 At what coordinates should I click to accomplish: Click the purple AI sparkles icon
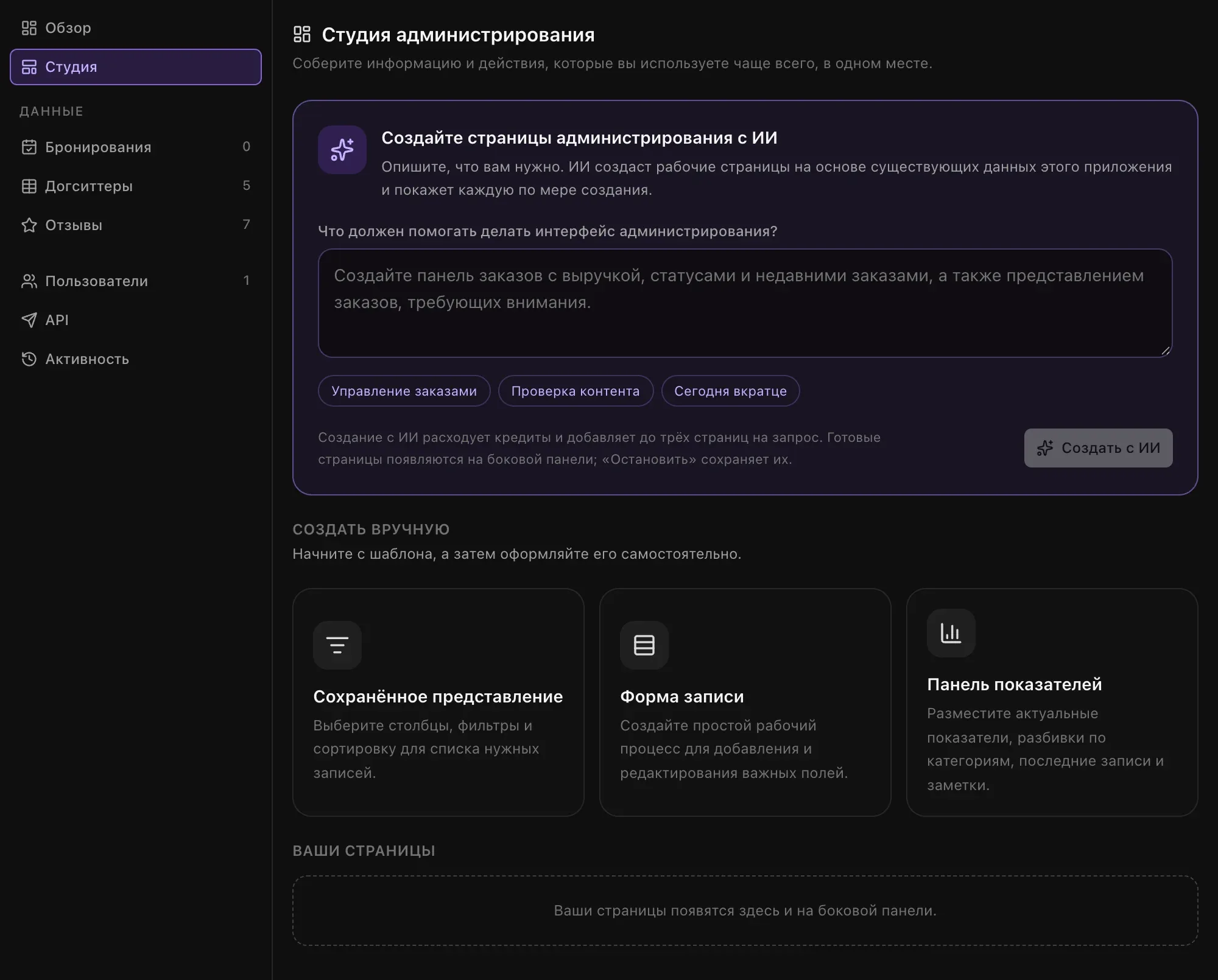coord(342,150)
